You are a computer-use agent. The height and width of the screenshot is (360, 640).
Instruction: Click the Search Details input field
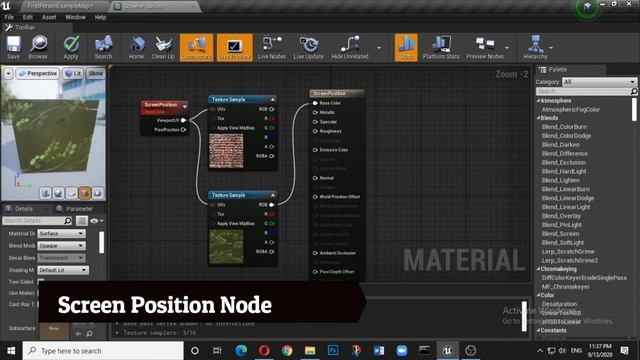pyautogui.click(x=37, y=221)
